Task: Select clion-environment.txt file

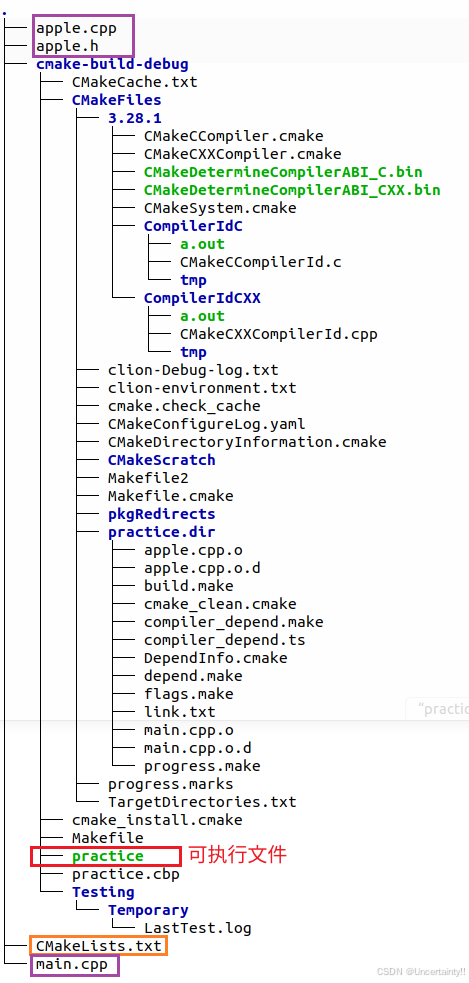Action: [202, 387]
